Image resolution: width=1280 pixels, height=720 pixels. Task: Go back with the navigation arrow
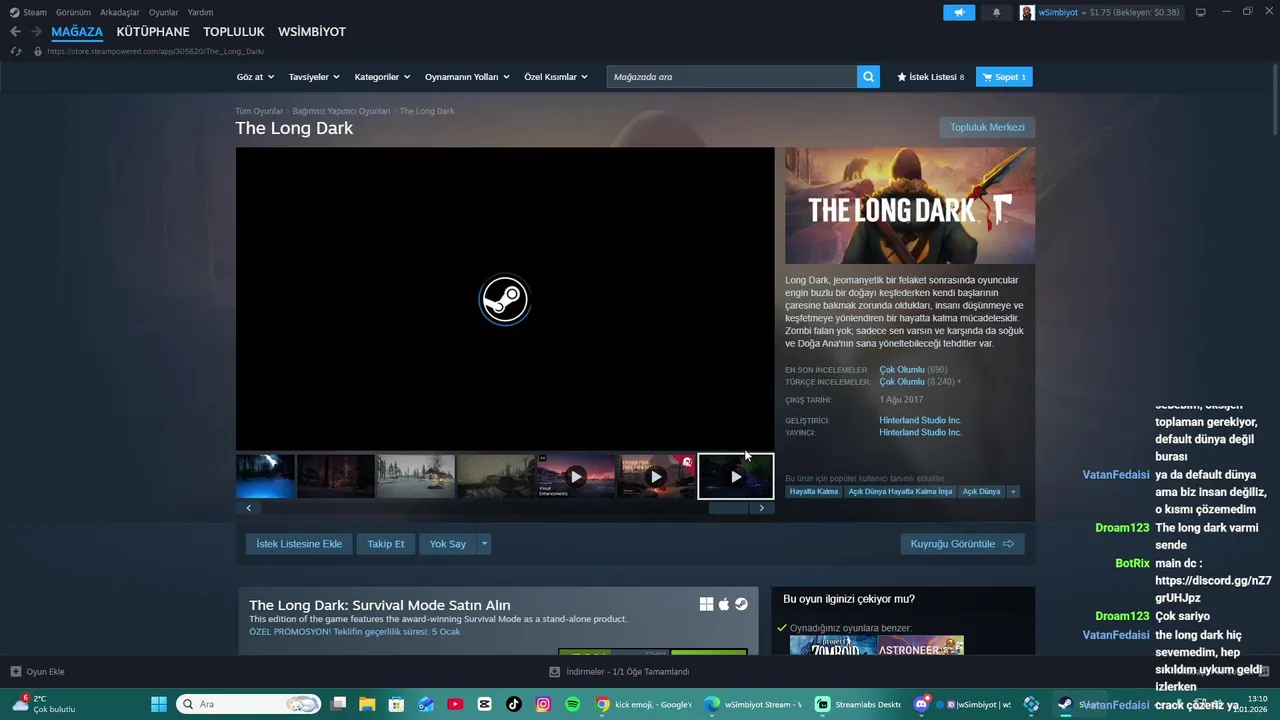tap(15, 32)
